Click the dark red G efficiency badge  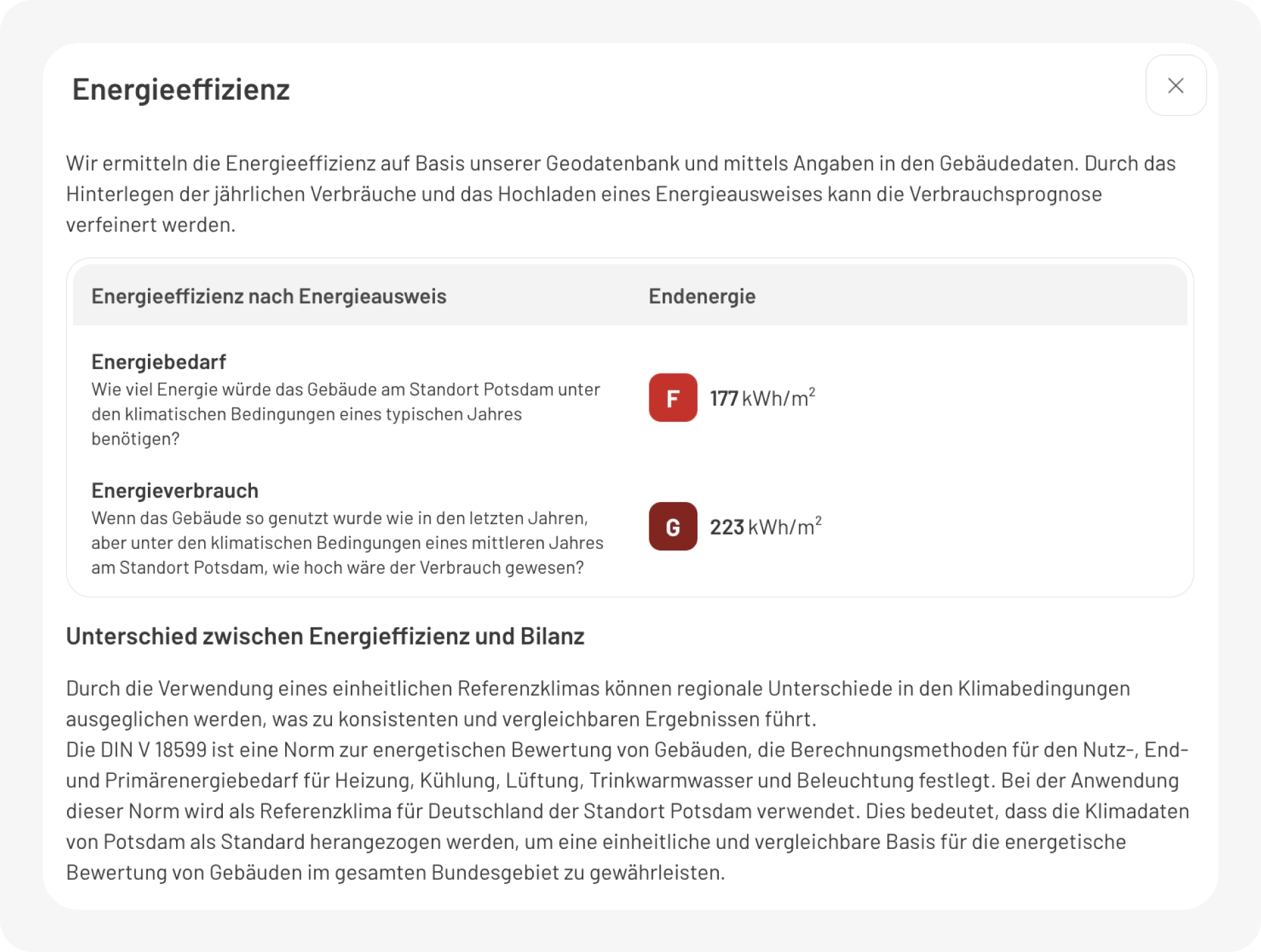[673, 527]
